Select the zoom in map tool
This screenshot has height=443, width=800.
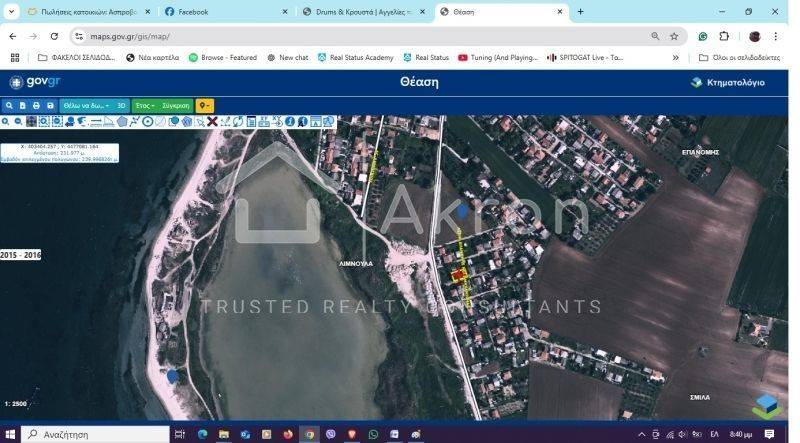click(x=6, y=121)
